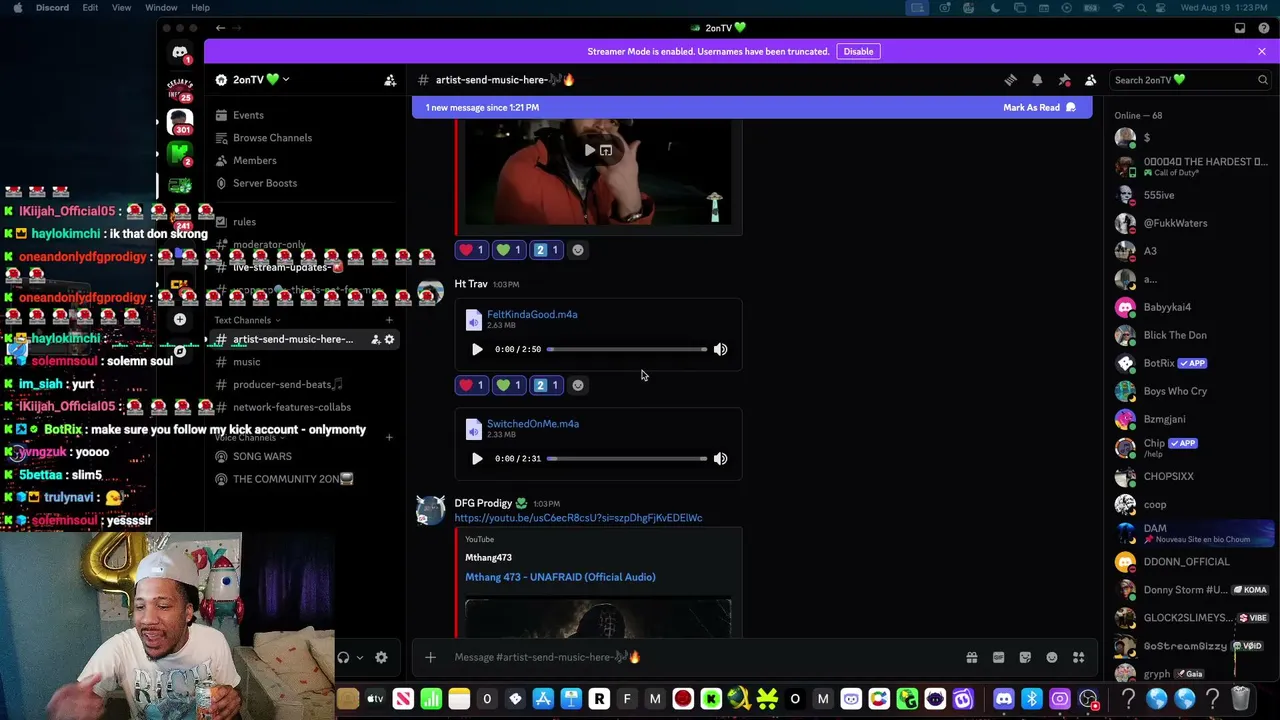Viewport: 1280px width, 720px height.
Task: Disable Streamer Mode
Action: [x=858, y=51]
